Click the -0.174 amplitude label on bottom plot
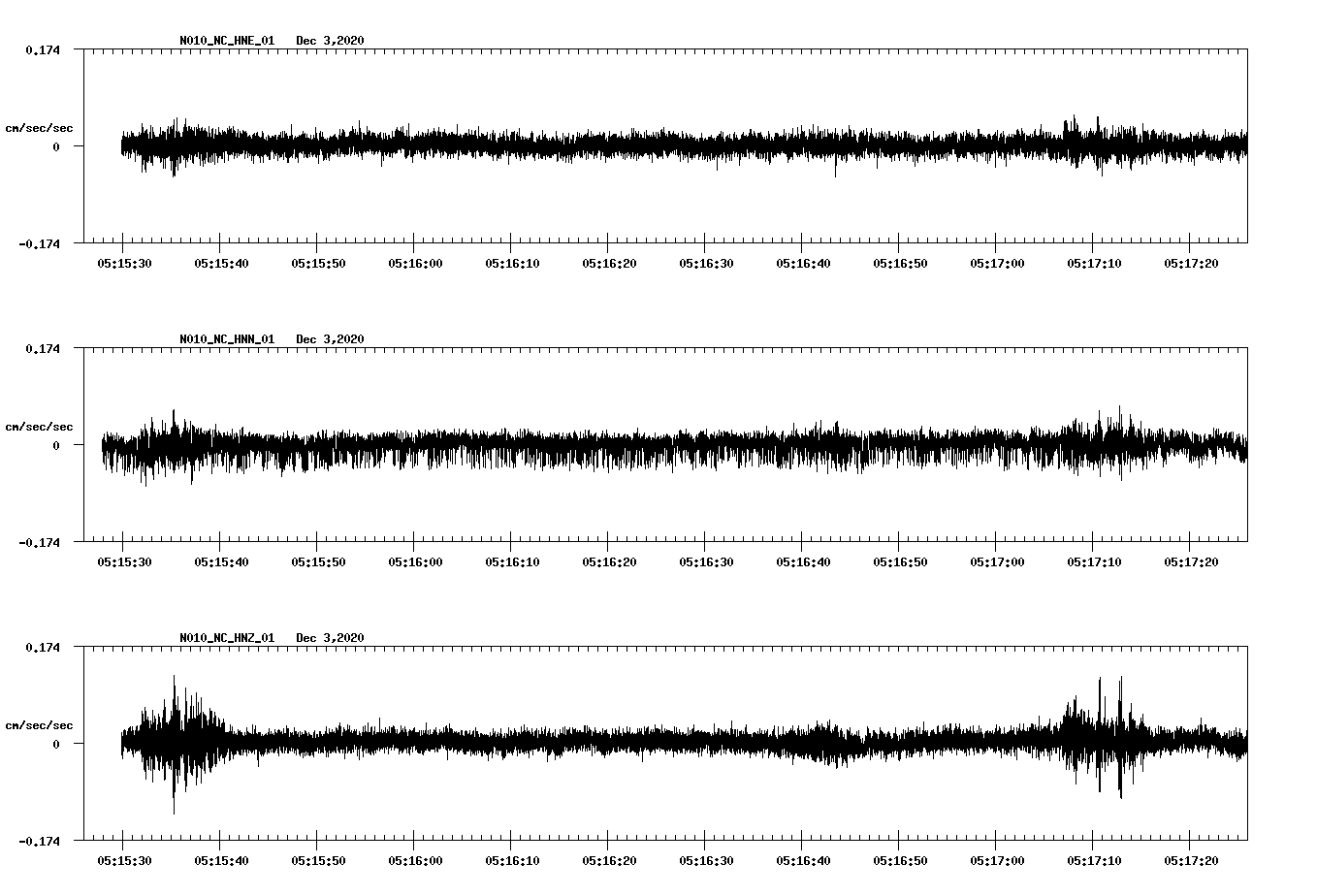 [41, 843]
